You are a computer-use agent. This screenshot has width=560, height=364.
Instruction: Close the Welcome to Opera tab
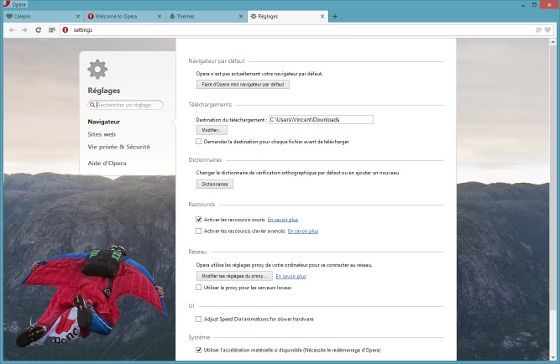[159, 16]
